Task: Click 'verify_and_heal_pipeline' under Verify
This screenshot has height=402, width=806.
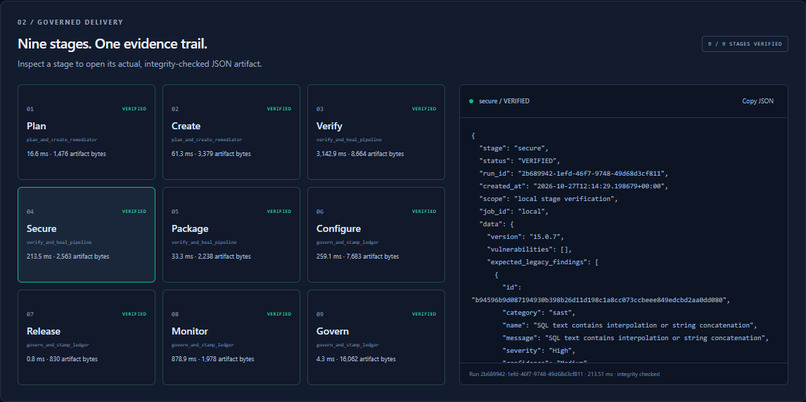Action: pyautogui.click(x=349, y=140)
